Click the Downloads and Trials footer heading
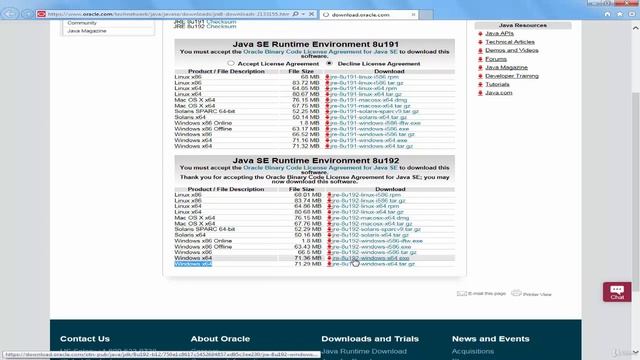The height and width of the screenshot is (360, 640). pyautogui.click(x=370, y=339)
